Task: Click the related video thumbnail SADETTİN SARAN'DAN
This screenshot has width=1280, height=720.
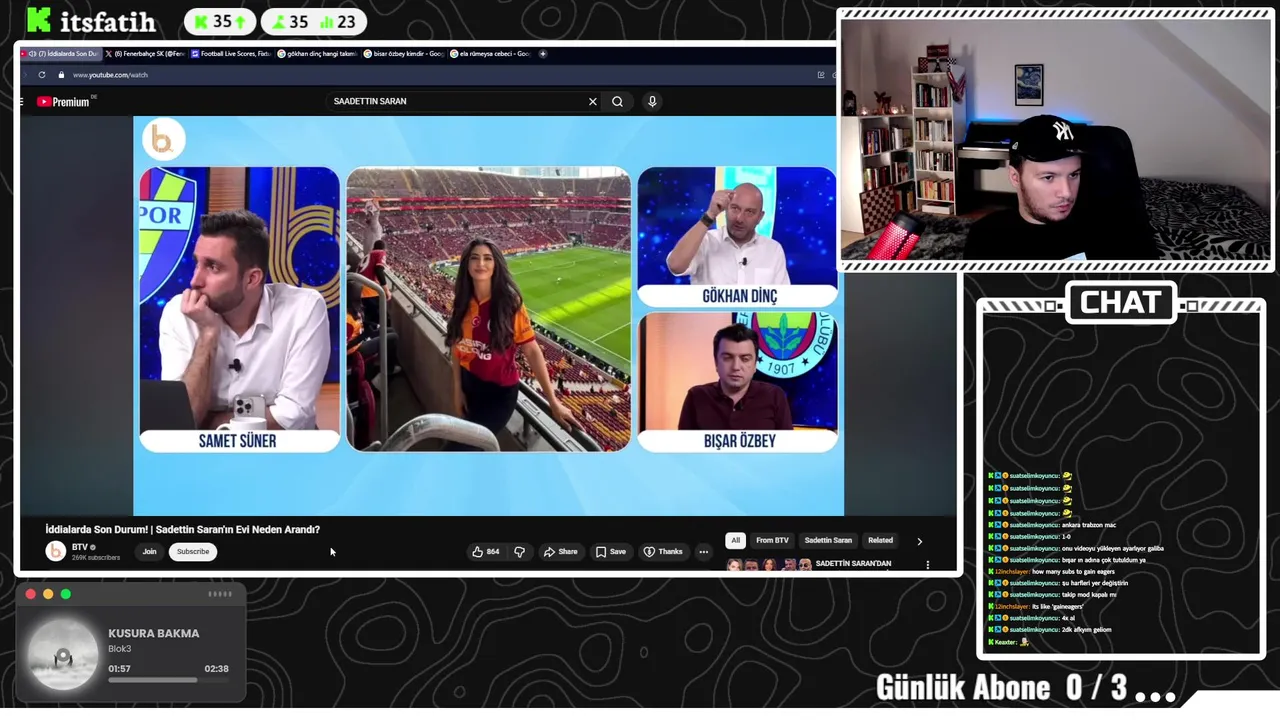Action: tap(770, 565)
